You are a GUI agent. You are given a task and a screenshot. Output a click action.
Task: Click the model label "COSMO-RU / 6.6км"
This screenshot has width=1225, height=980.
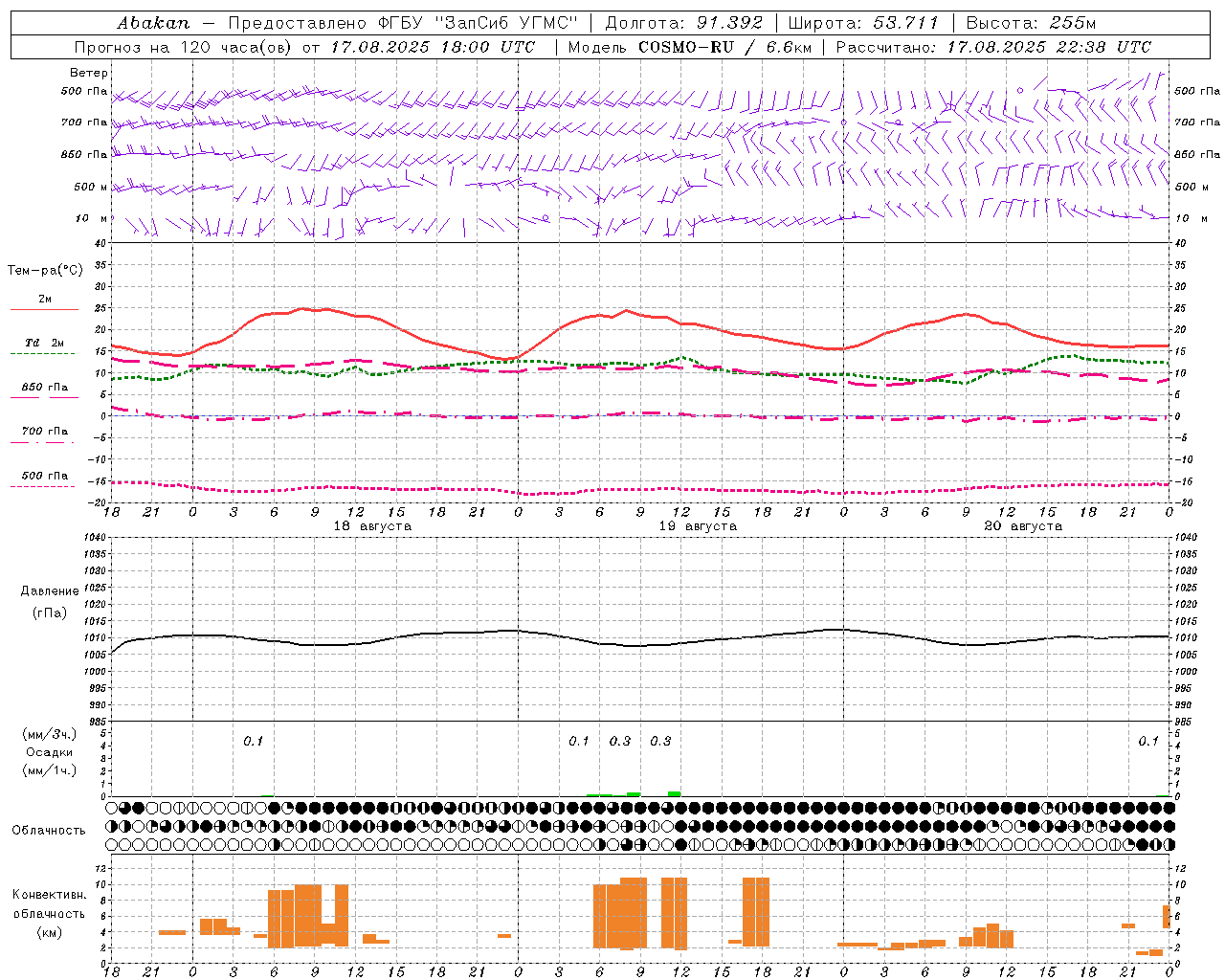(725, 47)
